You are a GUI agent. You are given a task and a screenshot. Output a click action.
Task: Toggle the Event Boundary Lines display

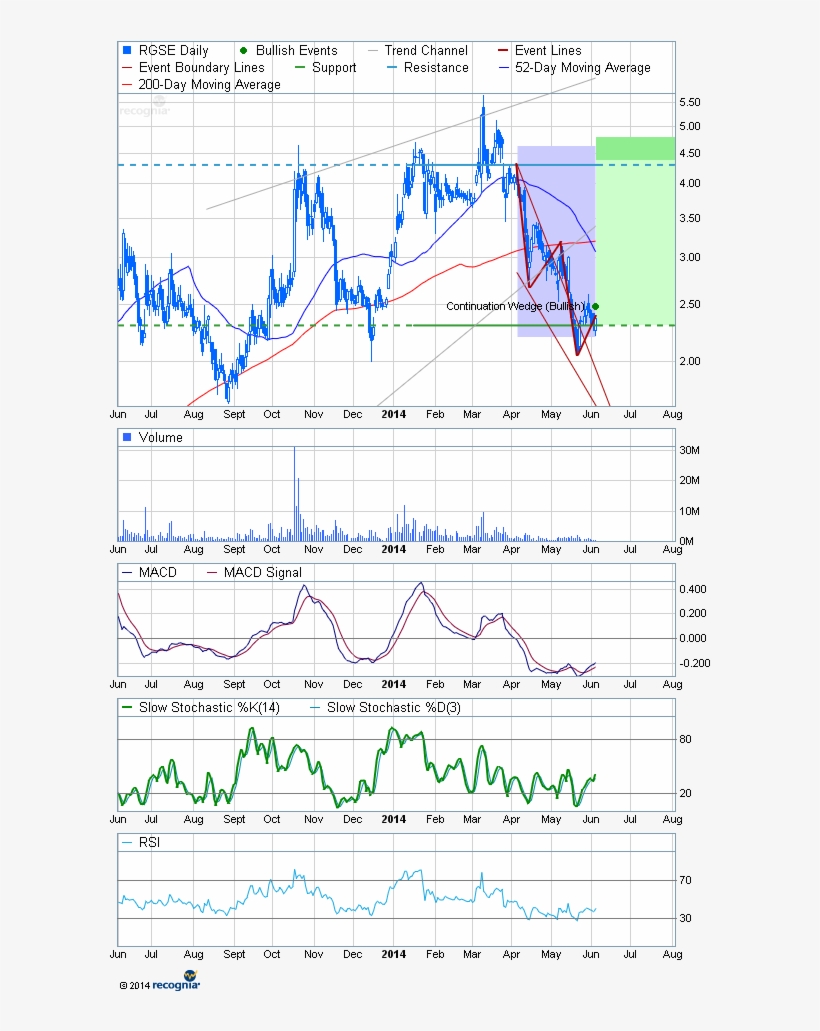pyautogui.click(x=126, y=67)
